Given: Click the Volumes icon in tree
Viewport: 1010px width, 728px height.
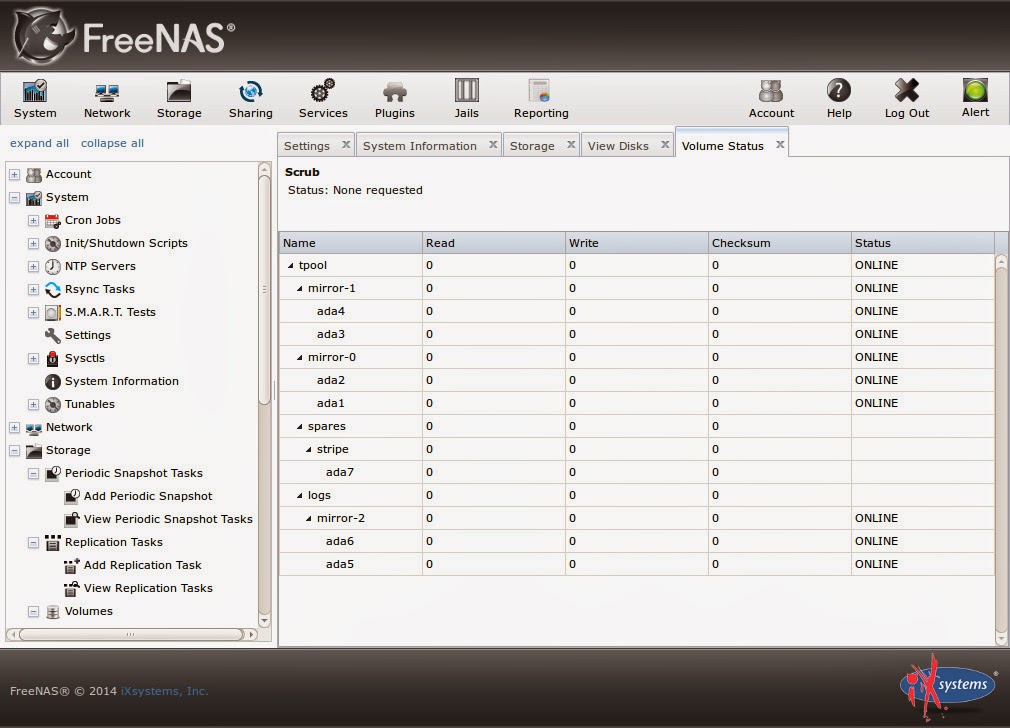Looking at the screenshot, I should pos(53,612).
